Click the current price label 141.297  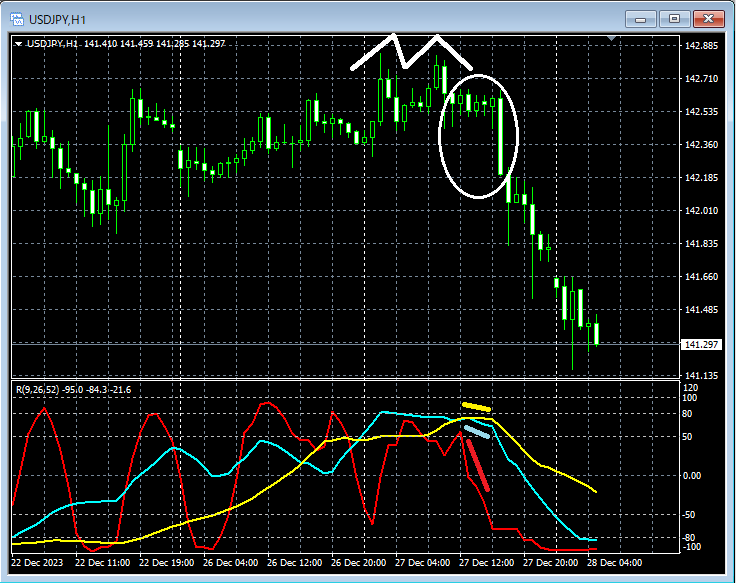pyautogui.click(x=701, y=345)
